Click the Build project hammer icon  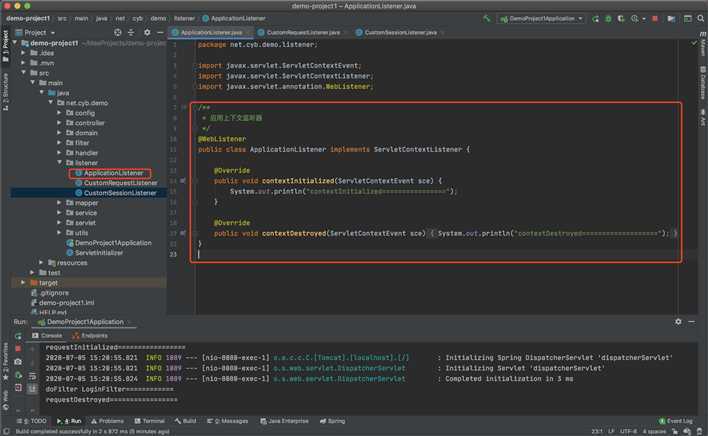click(x=486, y=19)
